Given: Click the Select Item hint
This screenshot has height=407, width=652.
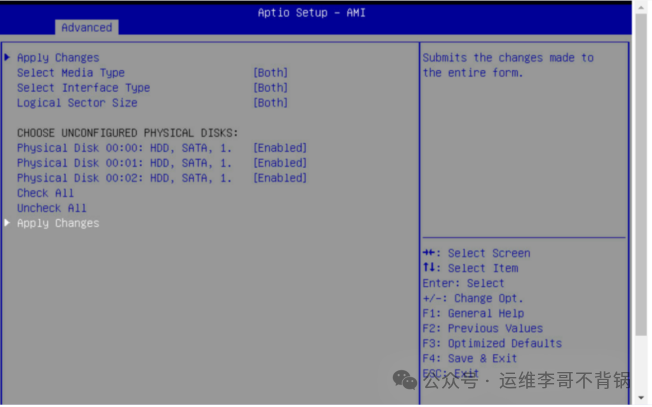Looking at the screenshot, I should click(470, 268).
